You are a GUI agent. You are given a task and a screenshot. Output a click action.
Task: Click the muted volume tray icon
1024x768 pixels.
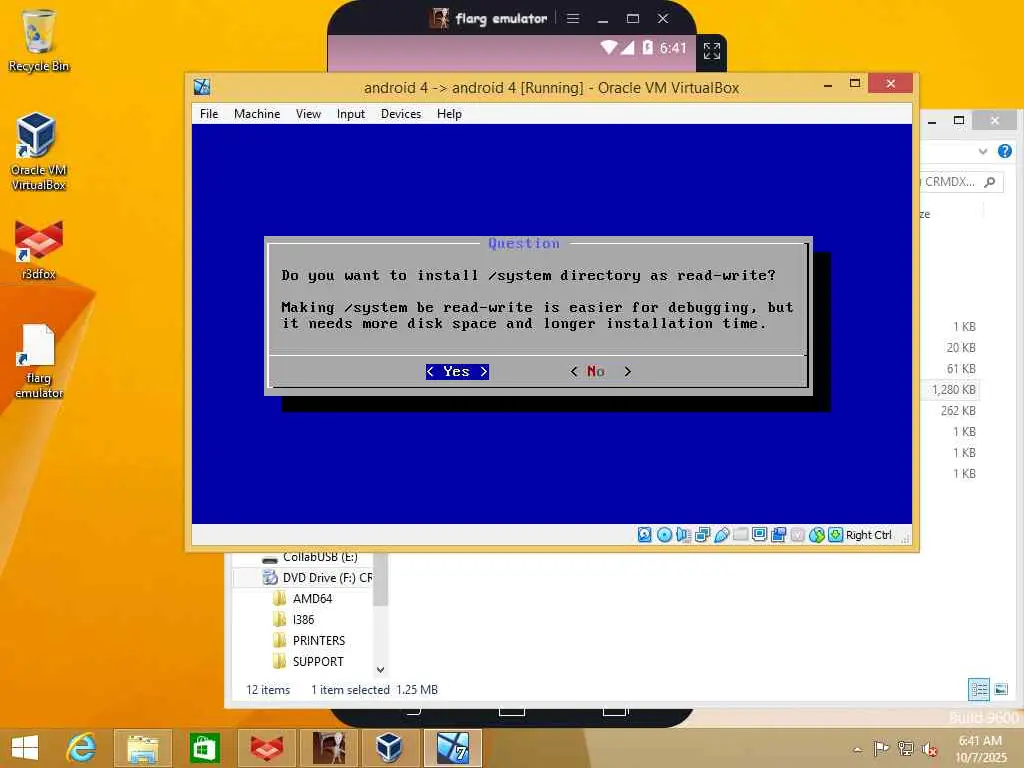929,749
